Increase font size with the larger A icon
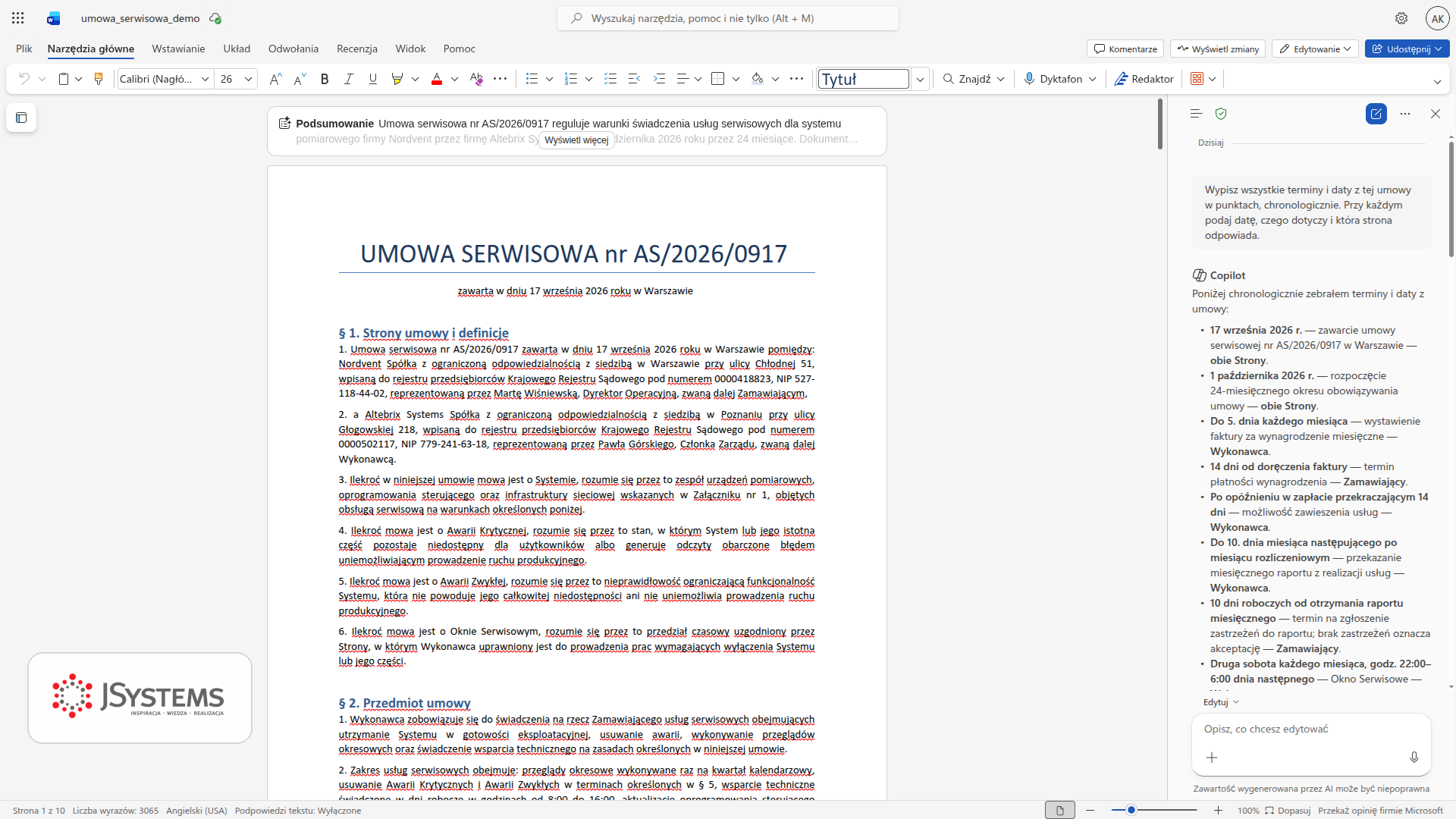 coord(276,79)
